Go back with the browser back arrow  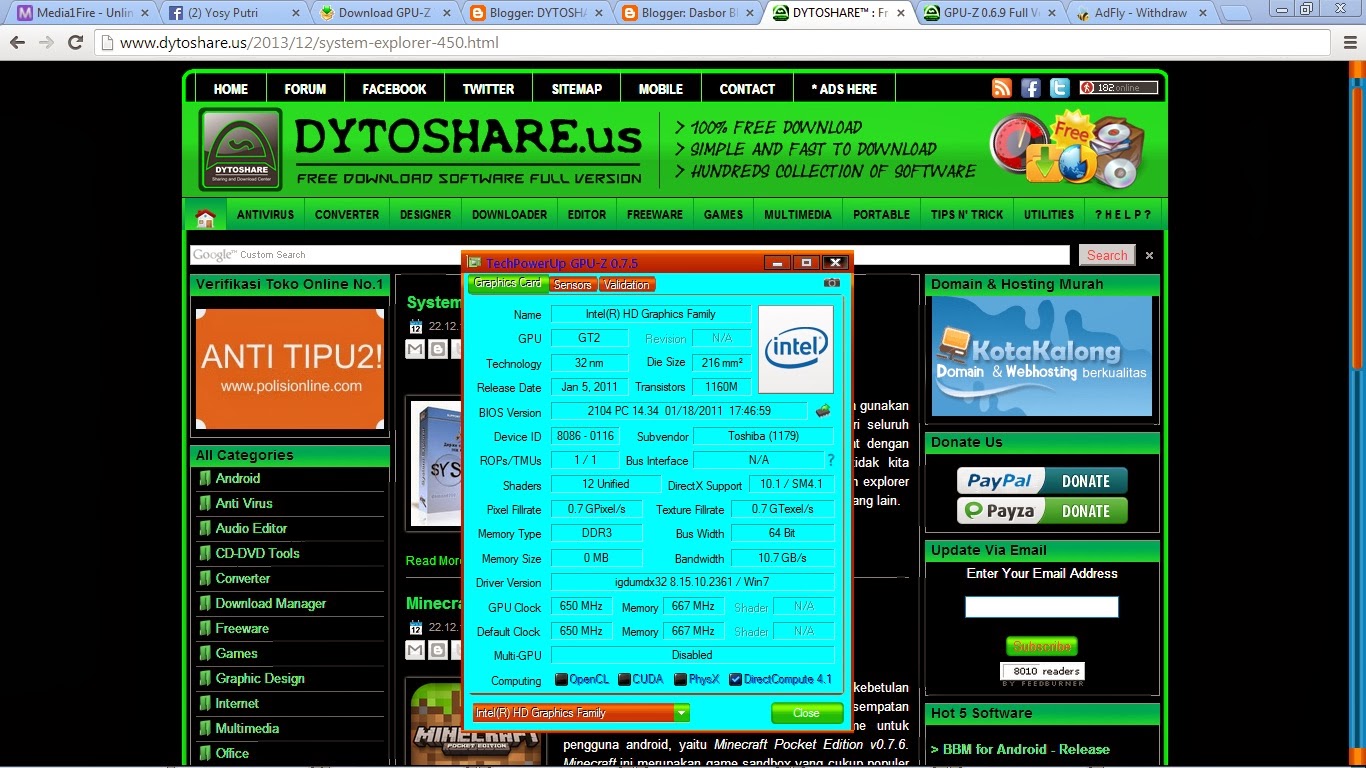click(18, 43)
